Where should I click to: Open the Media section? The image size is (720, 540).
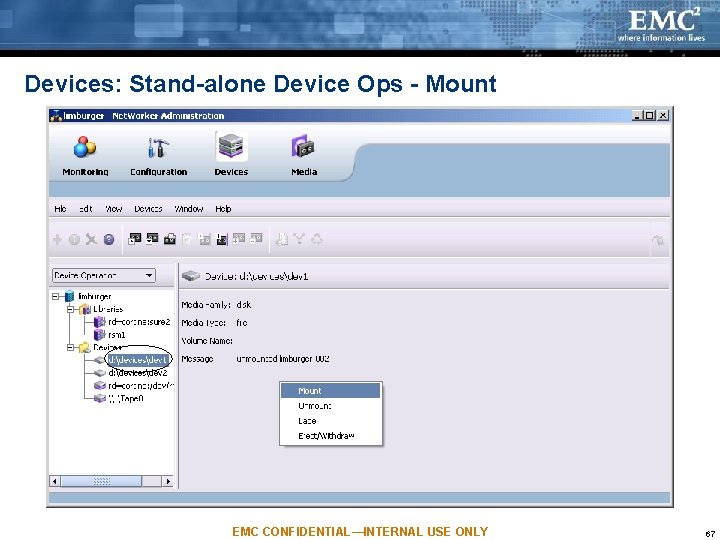coord(304,155)
